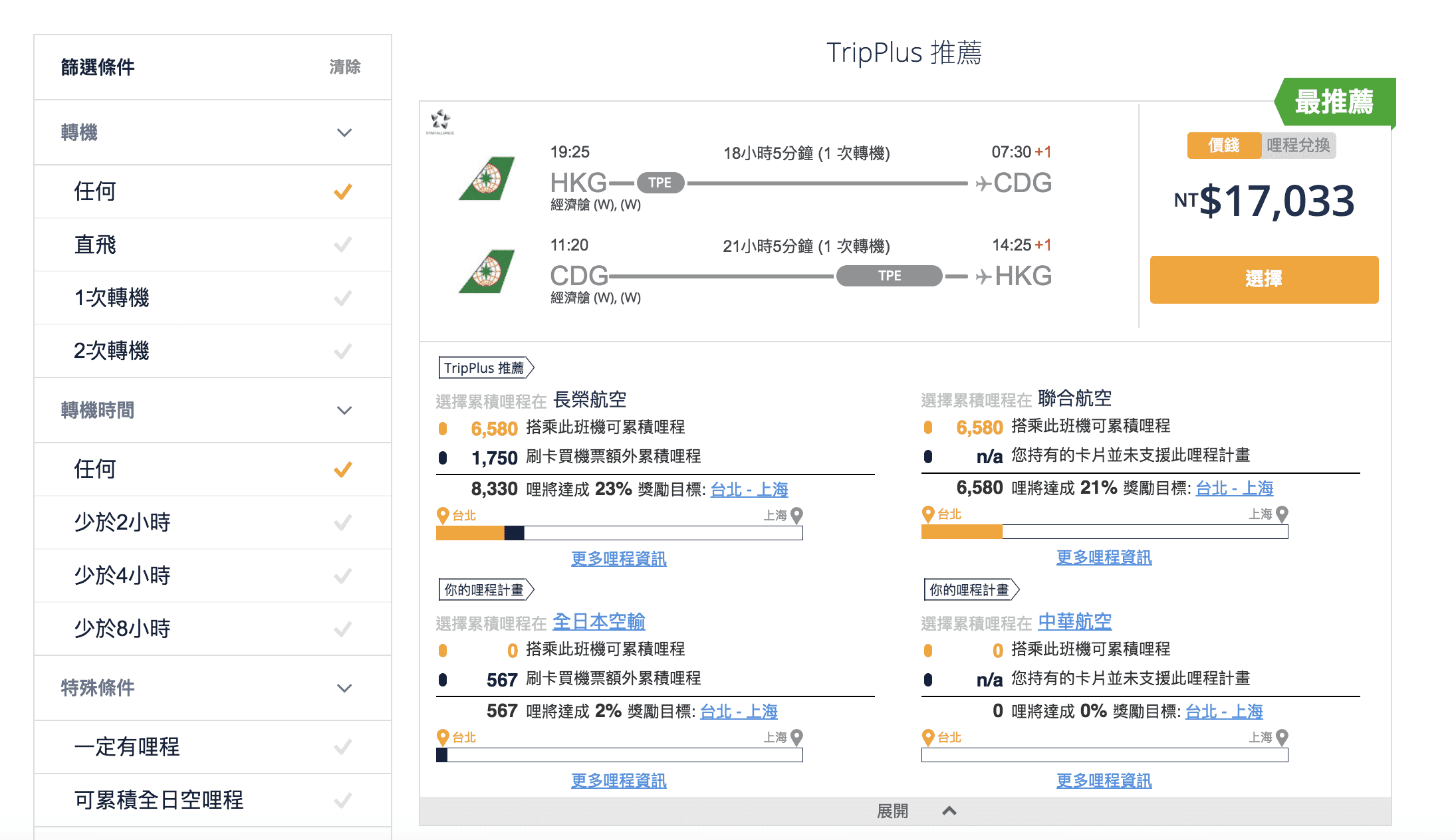Click 清除 to clear filters

coord(344,67)
